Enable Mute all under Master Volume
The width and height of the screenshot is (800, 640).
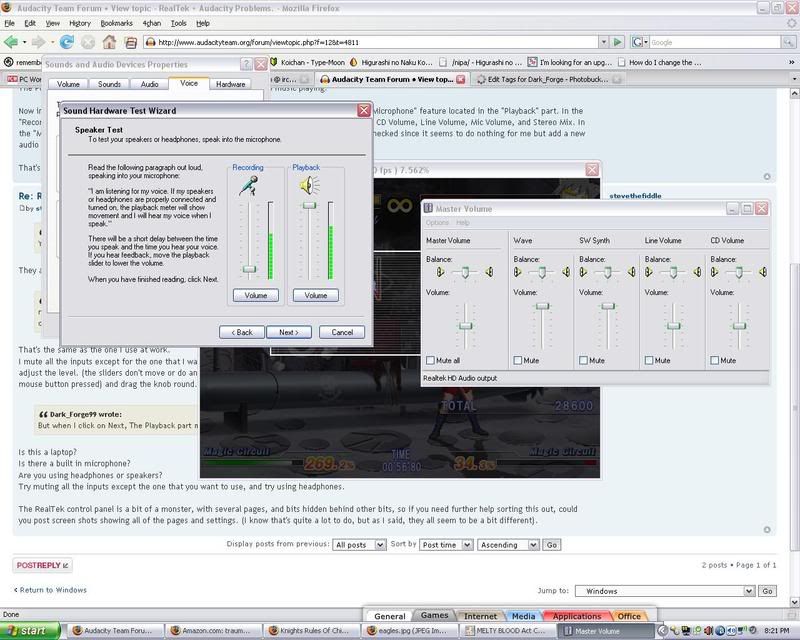coord(431,360)
